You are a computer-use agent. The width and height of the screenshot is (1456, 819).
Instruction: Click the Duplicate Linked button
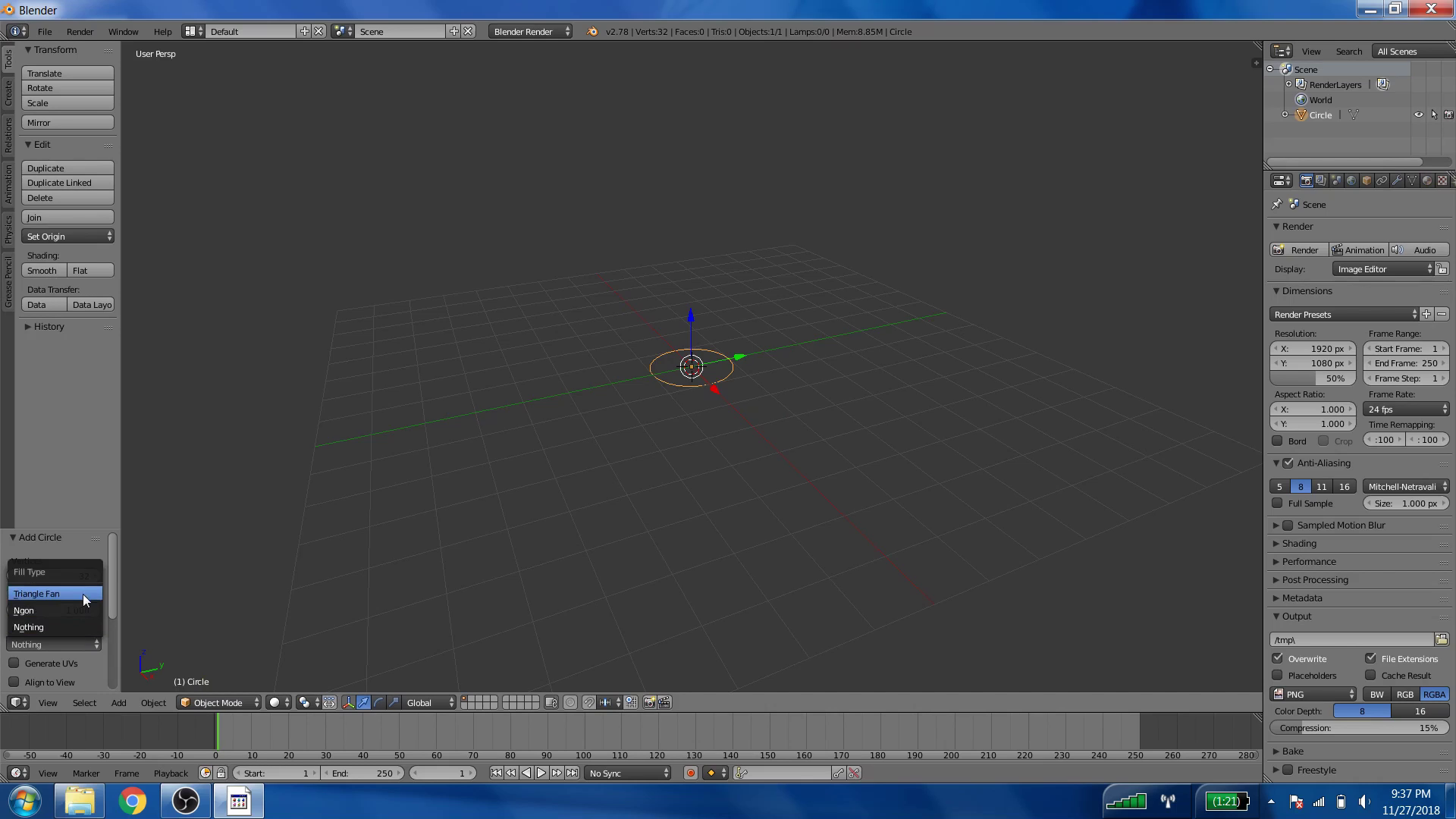[x=68, y=183]
